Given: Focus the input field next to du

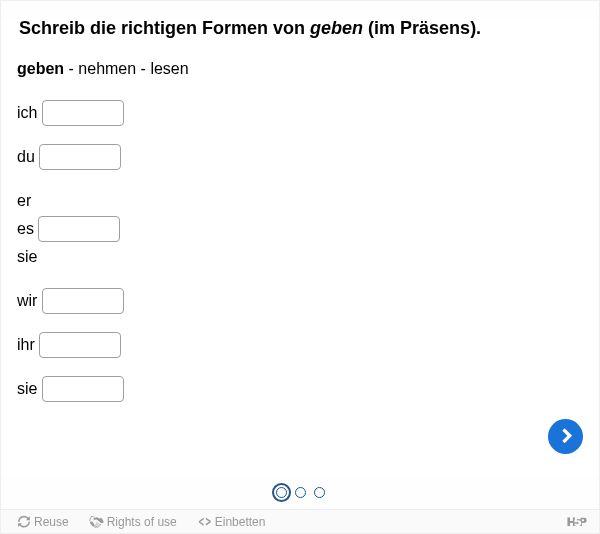Looking at the screenshot, I should [x=80, y=157].
